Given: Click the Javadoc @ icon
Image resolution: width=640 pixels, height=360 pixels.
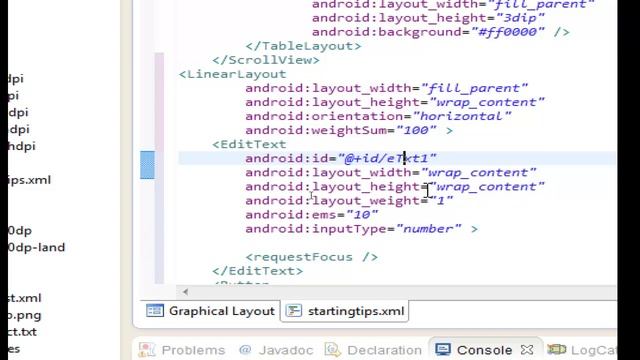Looking at the screenshot, I should pyautogui.click(x=245, y=350).
